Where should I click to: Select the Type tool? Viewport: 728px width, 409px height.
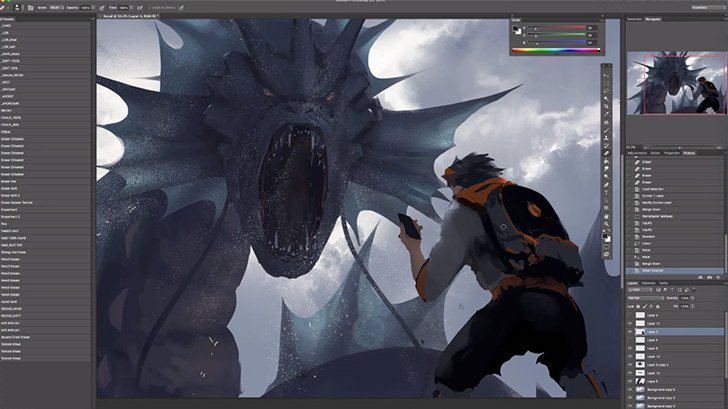tap(606, 193)
